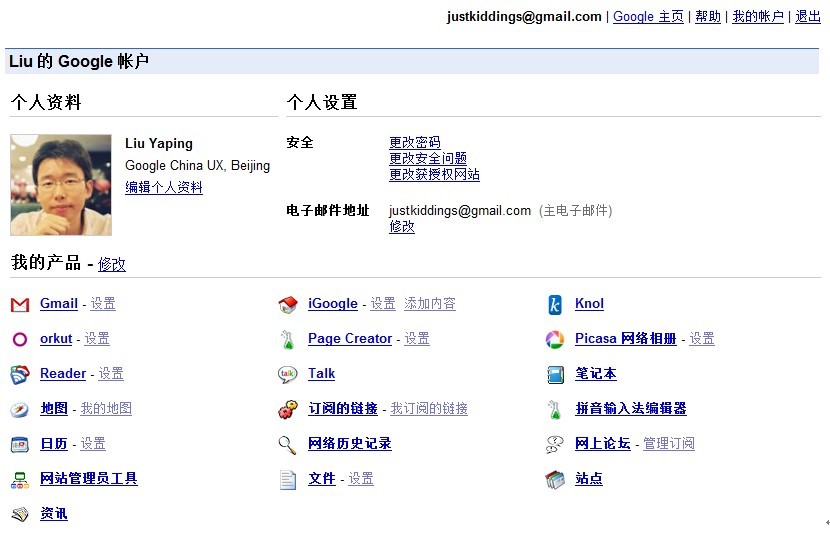Go to 我的帐户 in the header

pyautogui.click(x=757, y=16)
